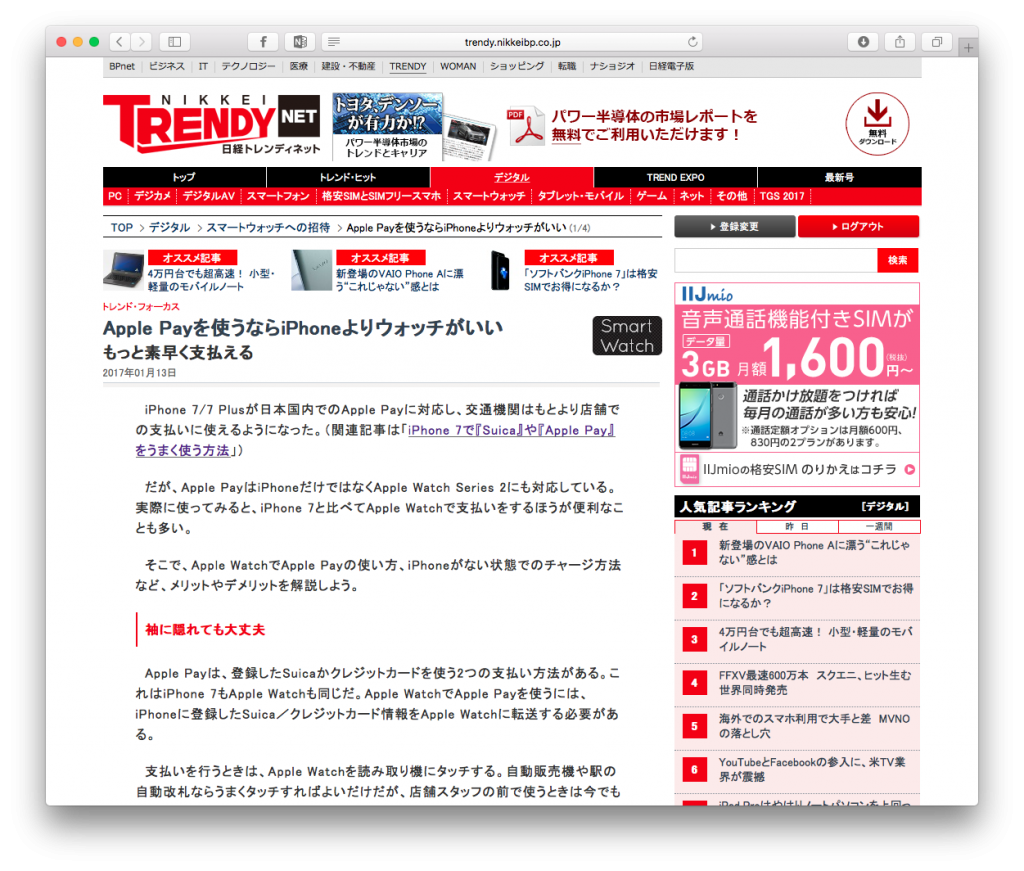Click the Smart Watch badge

click(627, 336)
